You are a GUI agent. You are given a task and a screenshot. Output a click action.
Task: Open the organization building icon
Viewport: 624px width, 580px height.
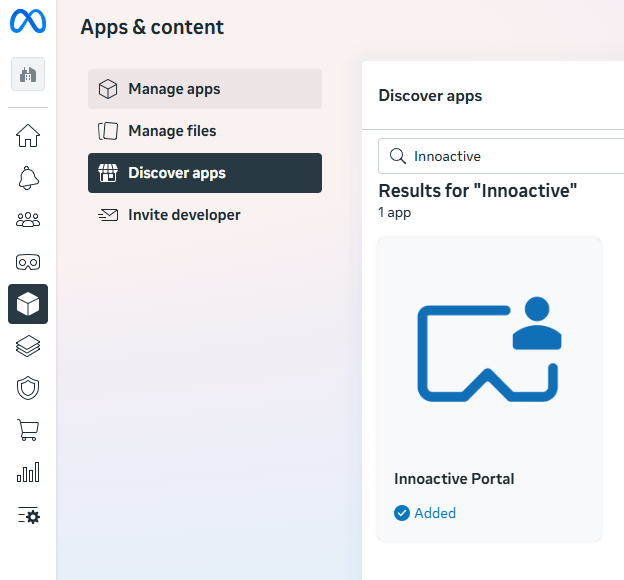click(28, 75)
